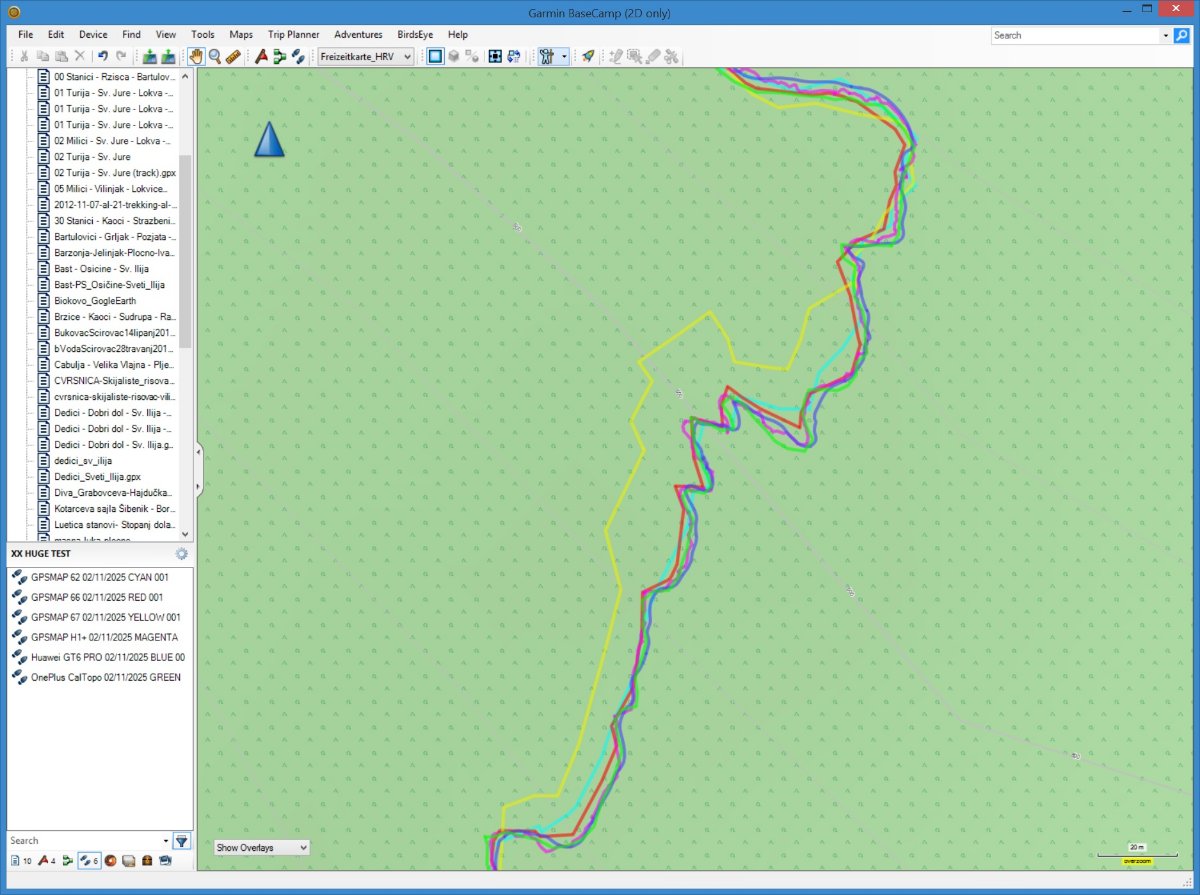1200x895 pixels.
Task: Click the New Waypoint flag tool
Action: (261, 57)
